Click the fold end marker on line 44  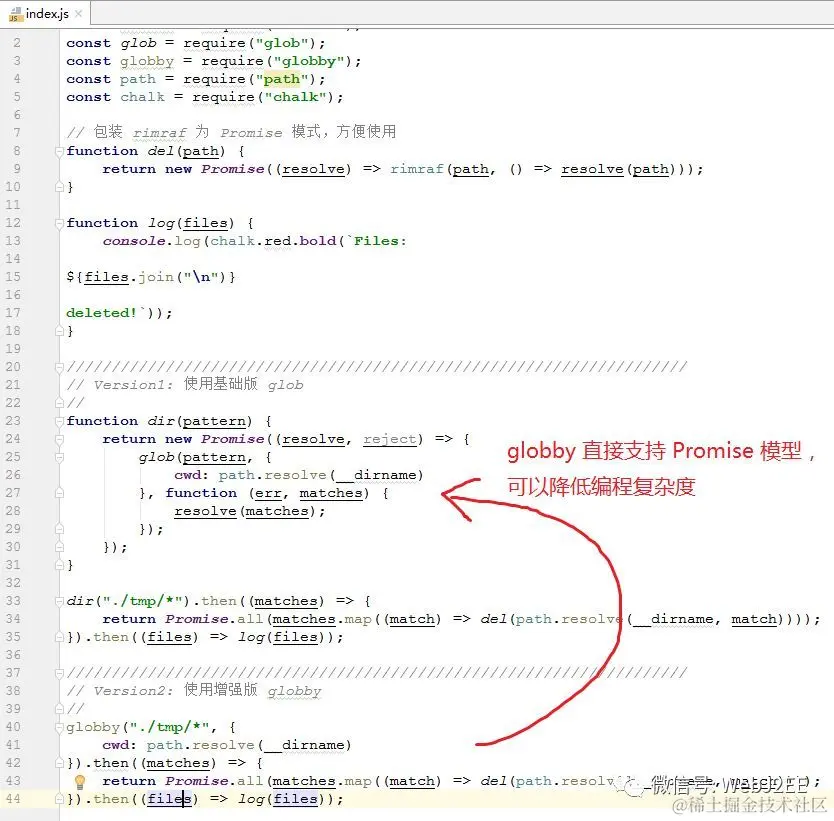[59, 799]
